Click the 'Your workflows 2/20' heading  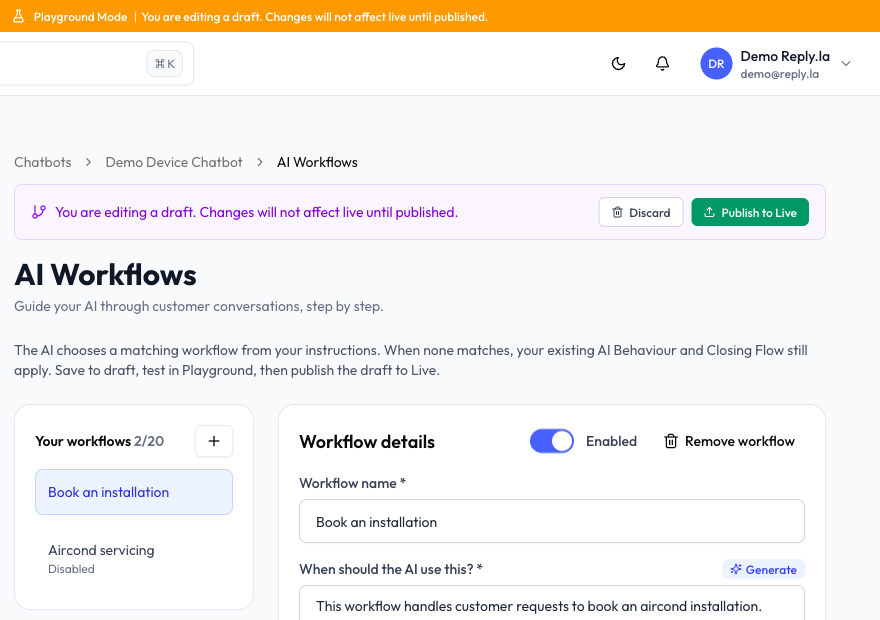pos(99,441)
